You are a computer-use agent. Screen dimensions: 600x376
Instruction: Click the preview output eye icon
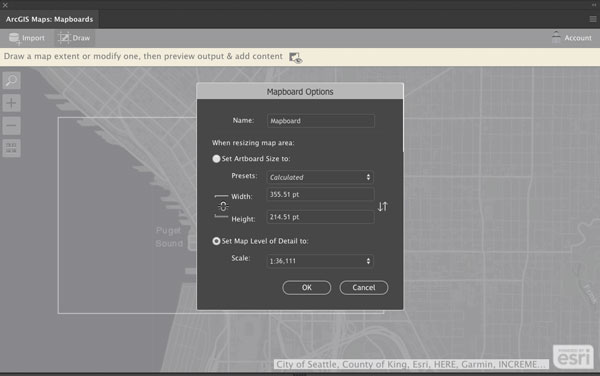coord(295,58)
